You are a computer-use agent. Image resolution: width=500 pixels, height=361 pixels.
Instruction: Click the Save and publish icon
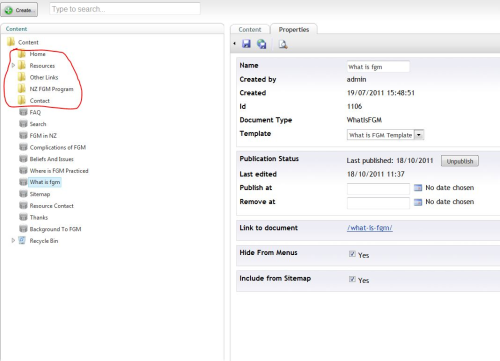click(x=262, y=44)
